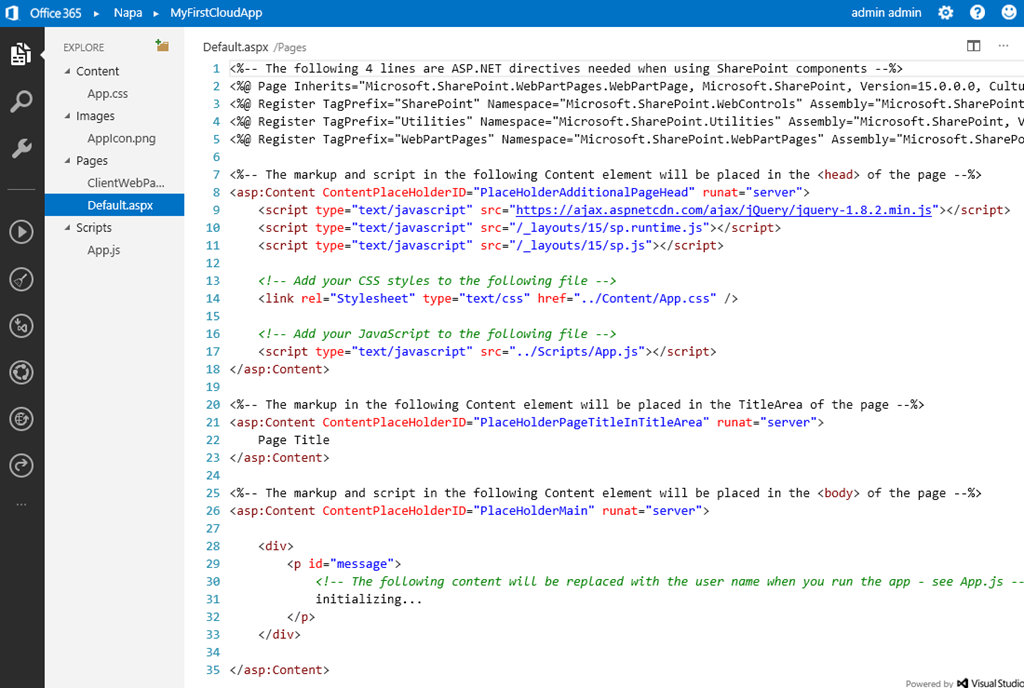Collapse the Images folder arrow
This screenshot has width=1024, height=688.
(x=67, y=116)
